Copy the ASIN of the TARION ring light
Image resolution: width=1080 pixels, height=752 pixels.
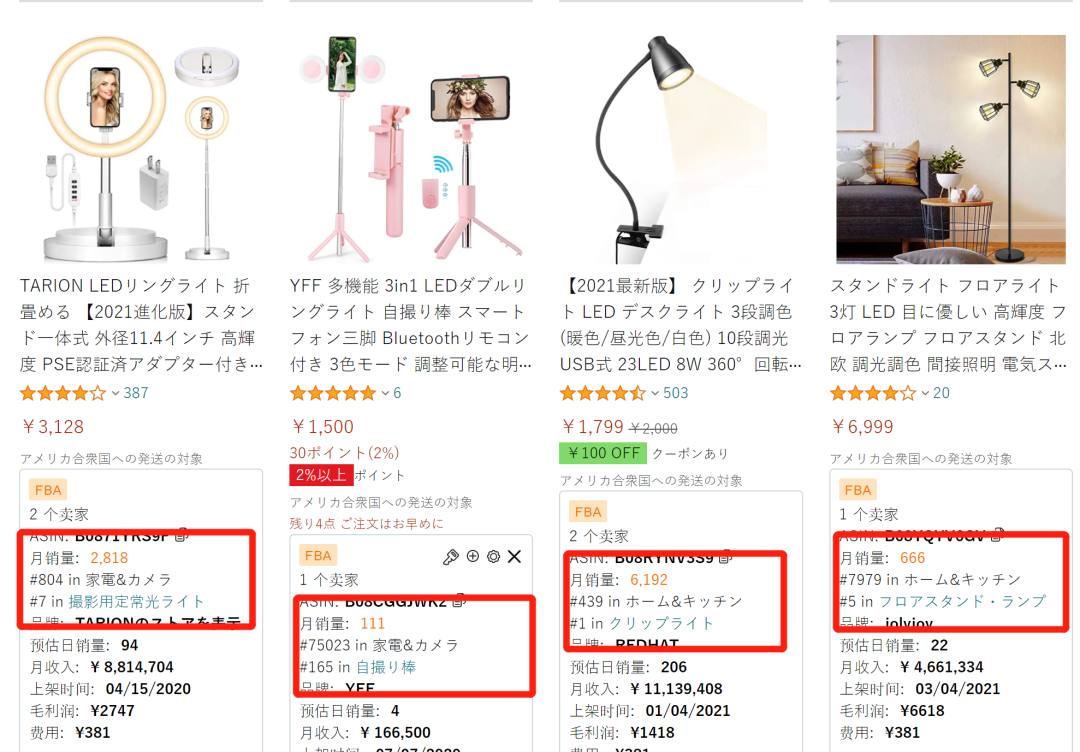182,534
